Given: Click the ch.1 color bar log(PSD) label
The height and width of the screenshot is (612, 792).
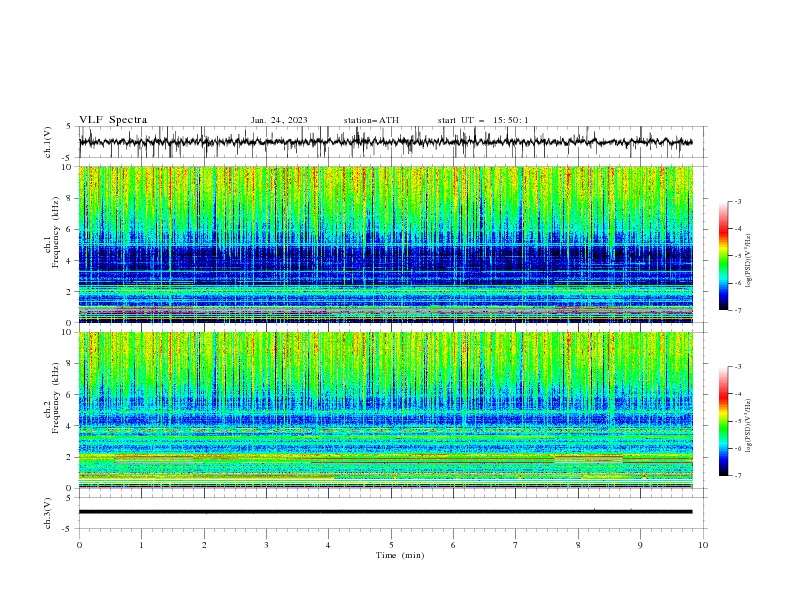Looking at the screenshot, I should click(x=749, y=261).
